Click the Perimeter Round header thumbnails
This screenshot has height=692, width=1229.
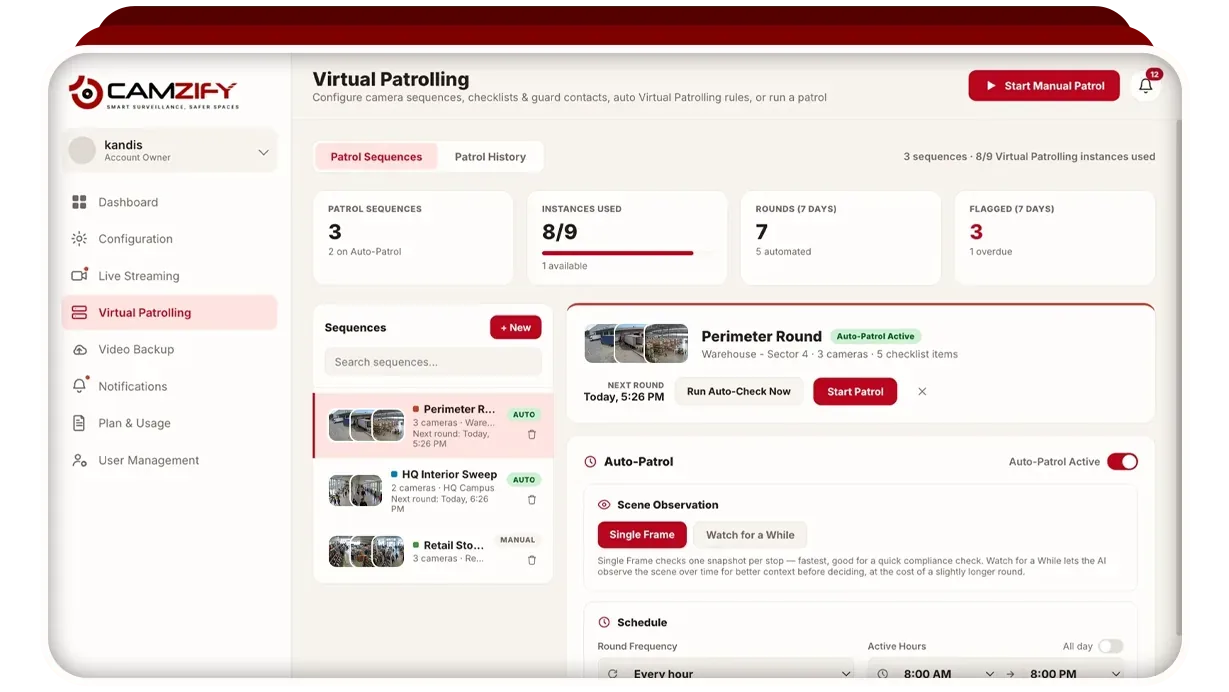pos(636,343)
